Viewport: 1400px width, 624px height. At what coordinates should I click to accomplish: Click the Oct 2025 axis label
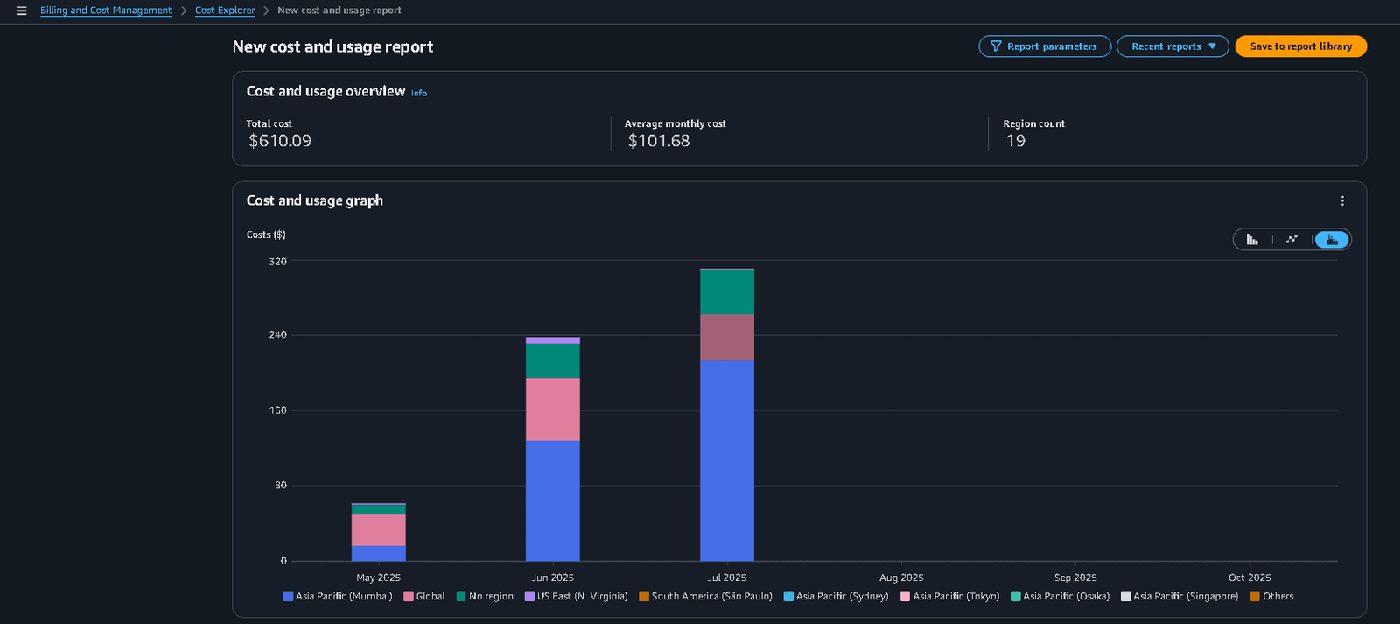coord(1250,577)
